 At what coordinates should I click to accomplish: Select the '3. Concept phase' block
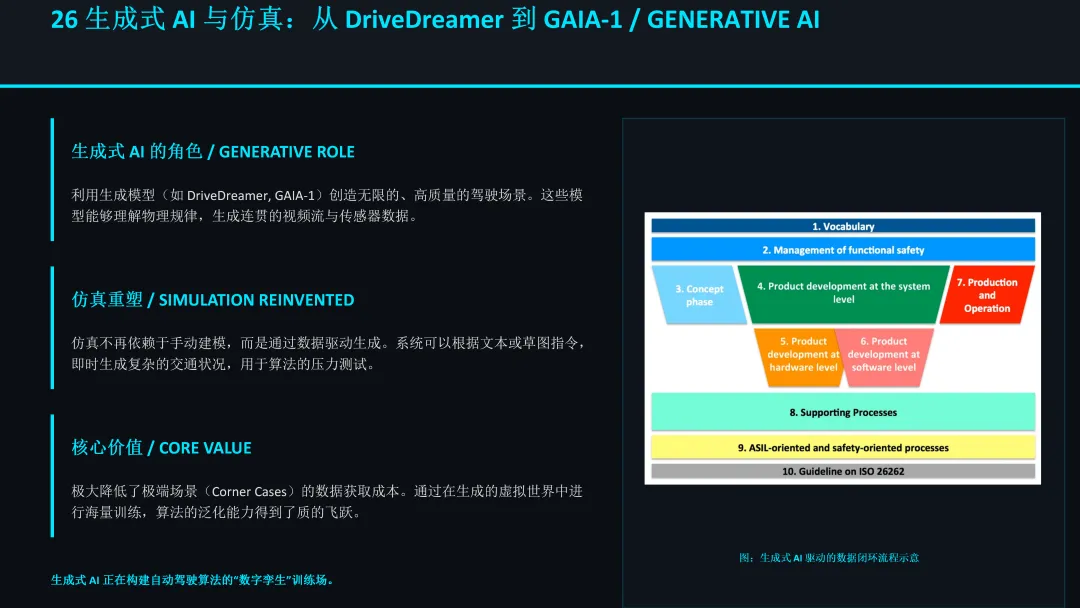[x=699, y=295]
